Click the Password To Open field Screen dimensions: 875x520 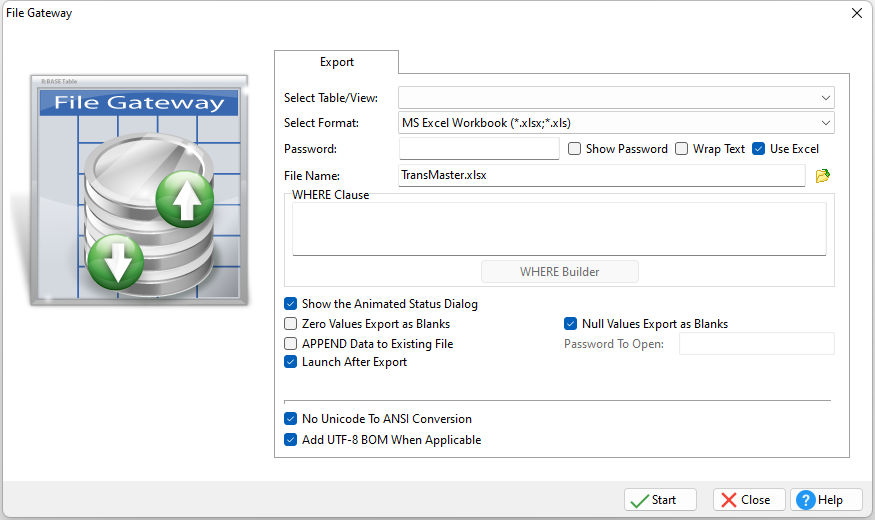click(757, 344)
